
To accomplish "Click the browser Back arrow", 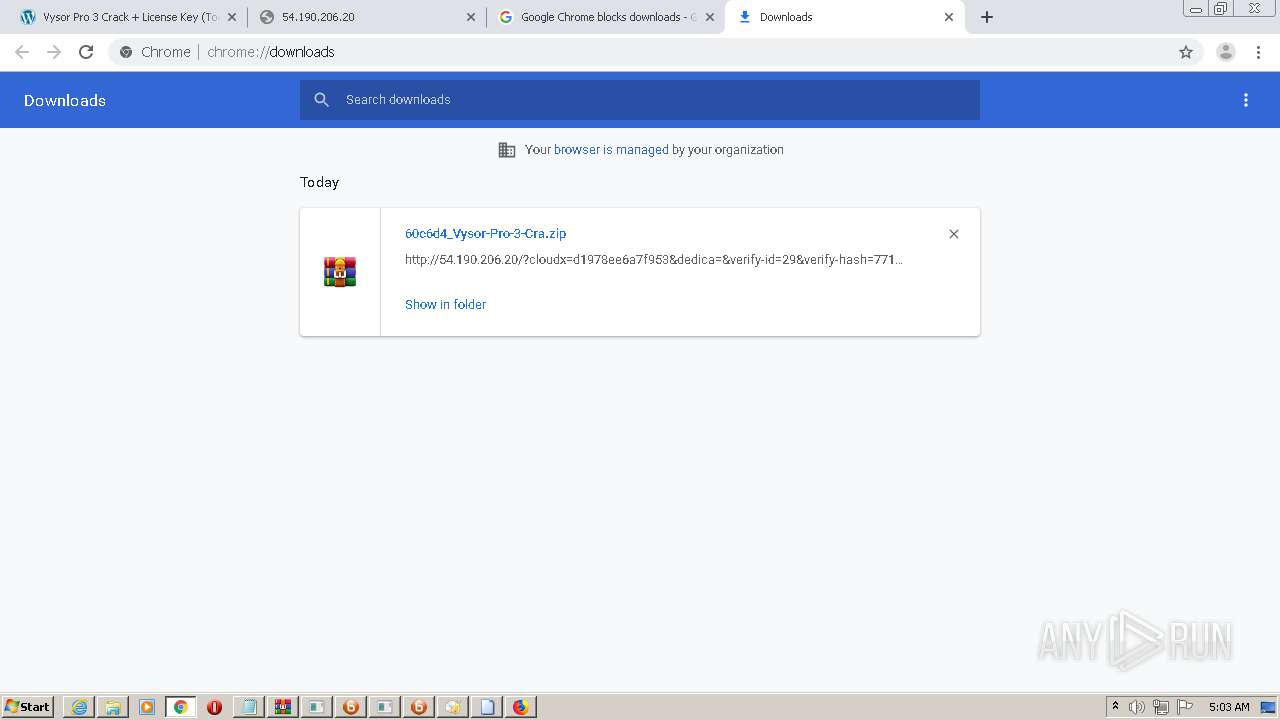I will click(22, 52).
